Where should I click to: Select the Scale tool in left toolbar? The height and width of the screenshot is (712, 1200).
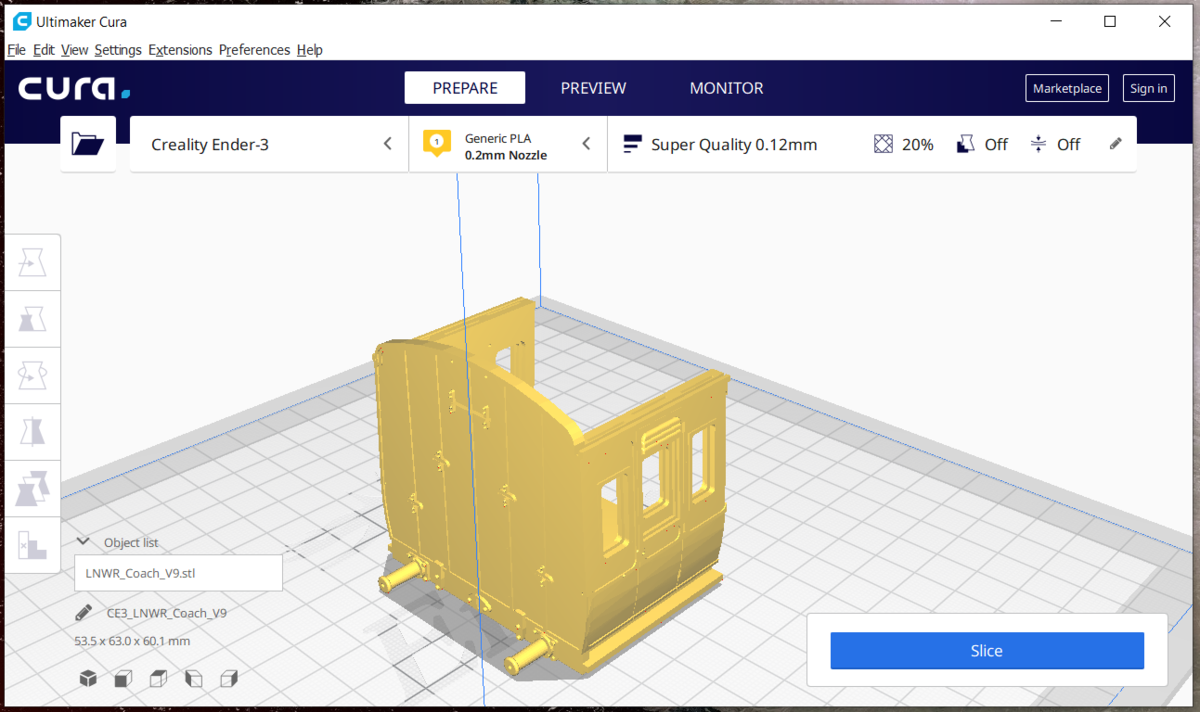click(x=33, y=320)
